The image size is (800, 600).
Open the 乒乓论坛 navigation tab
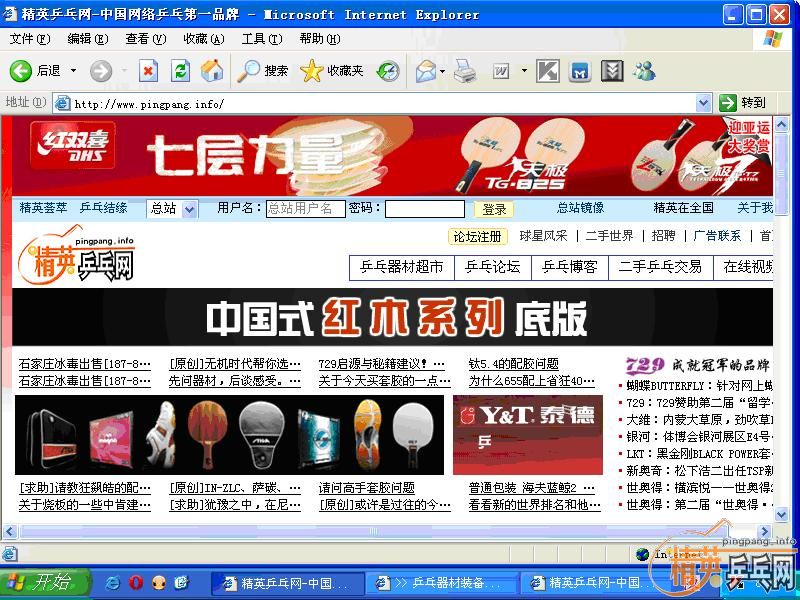tap(493, 267)
